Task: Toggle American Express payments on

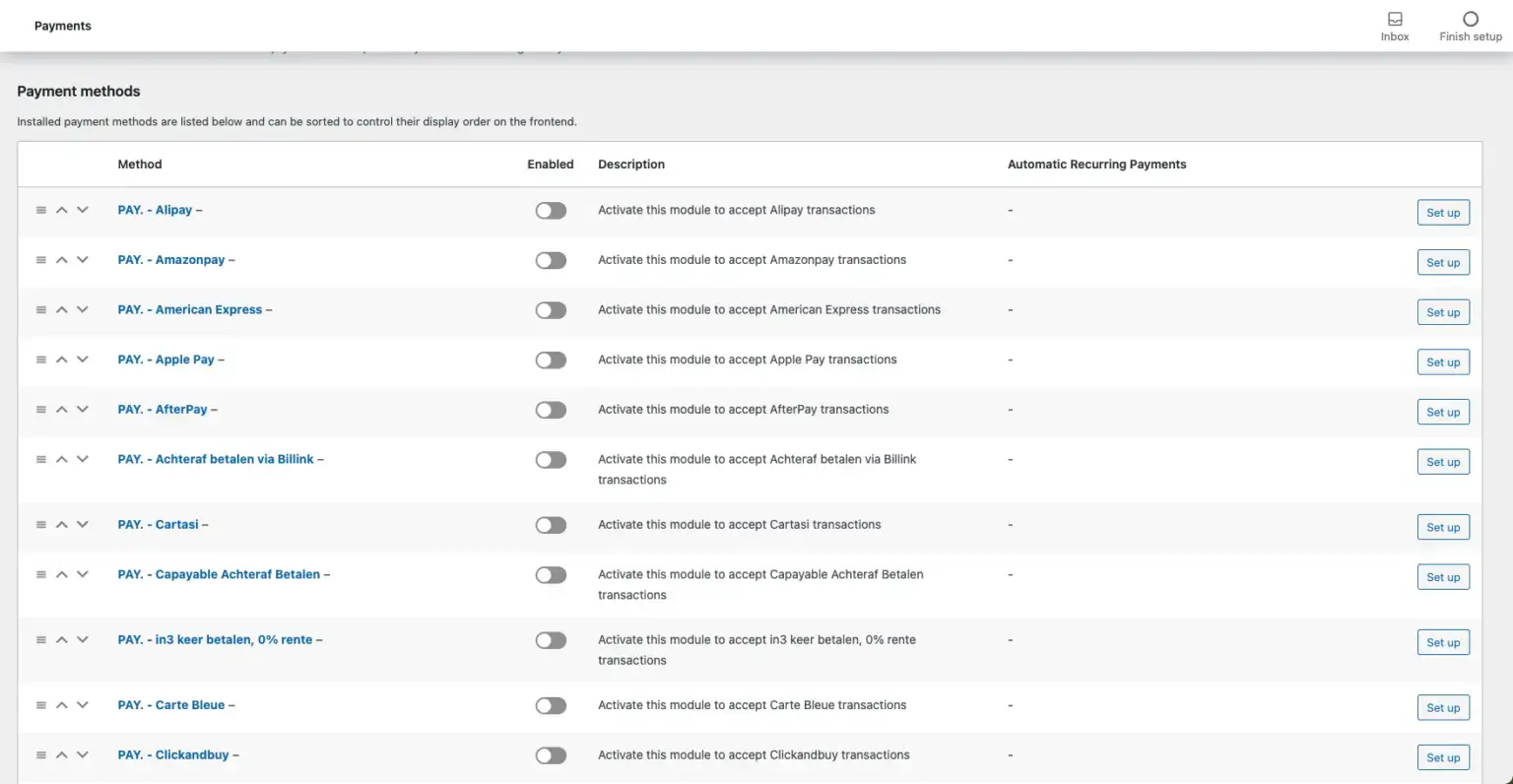Action: 551,310
